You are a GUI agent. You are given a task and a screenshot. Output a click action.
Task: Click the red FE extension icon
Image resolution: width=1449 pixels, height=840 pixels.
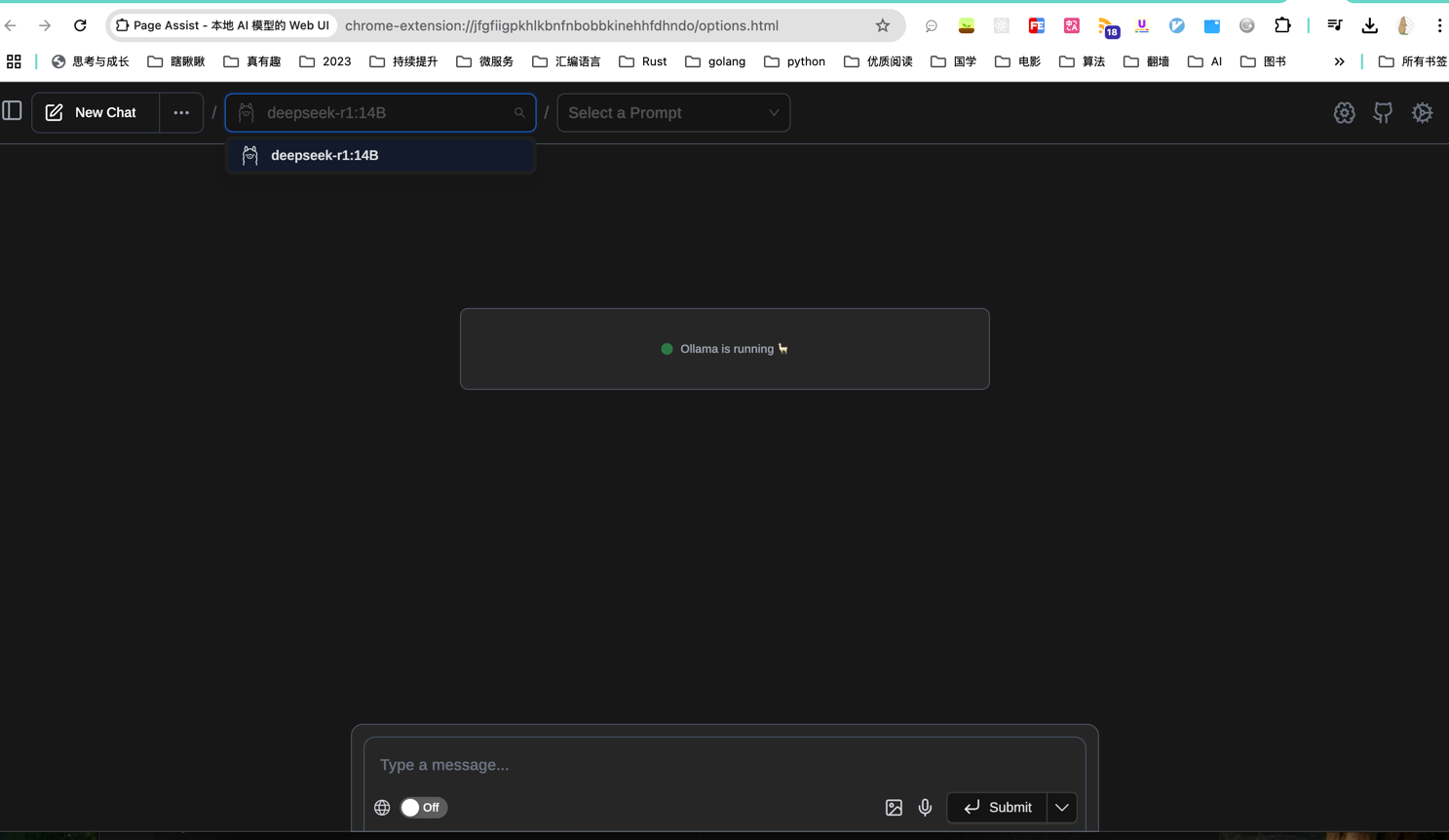coord(1037,25)
